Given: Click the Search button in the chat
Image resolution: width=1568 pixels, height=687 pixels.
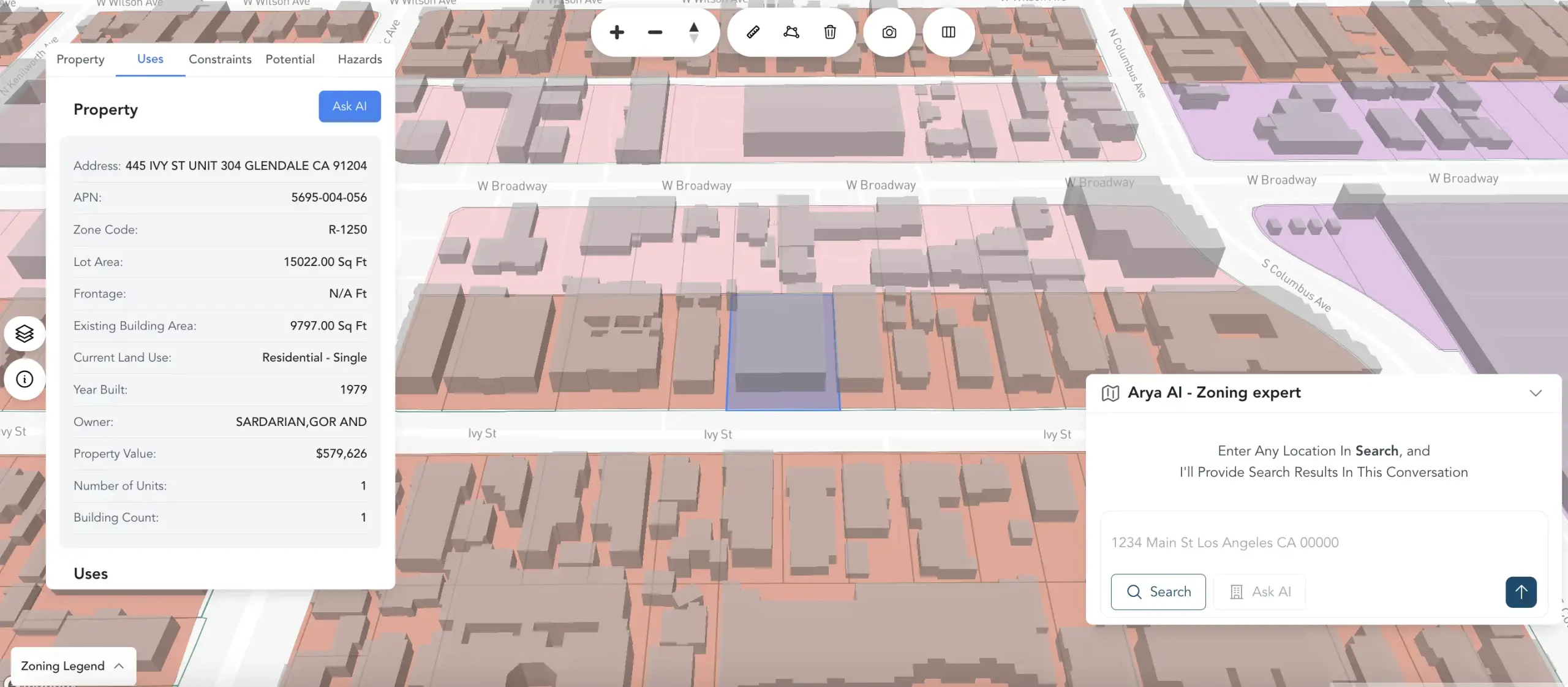Looking at the screenshot, I should 1158,591.
